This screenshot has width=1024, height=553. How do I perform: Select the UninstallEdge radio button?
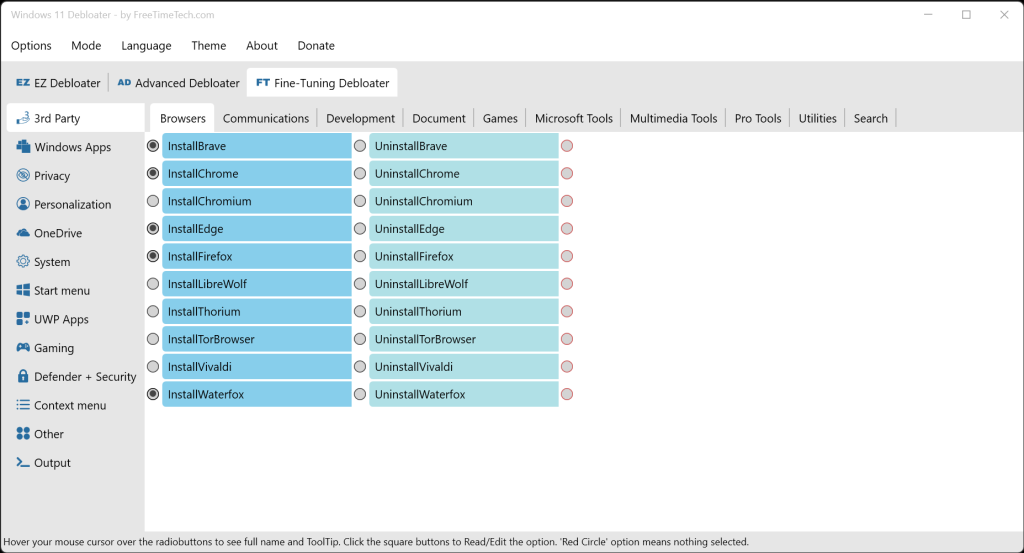pos(360,229)
